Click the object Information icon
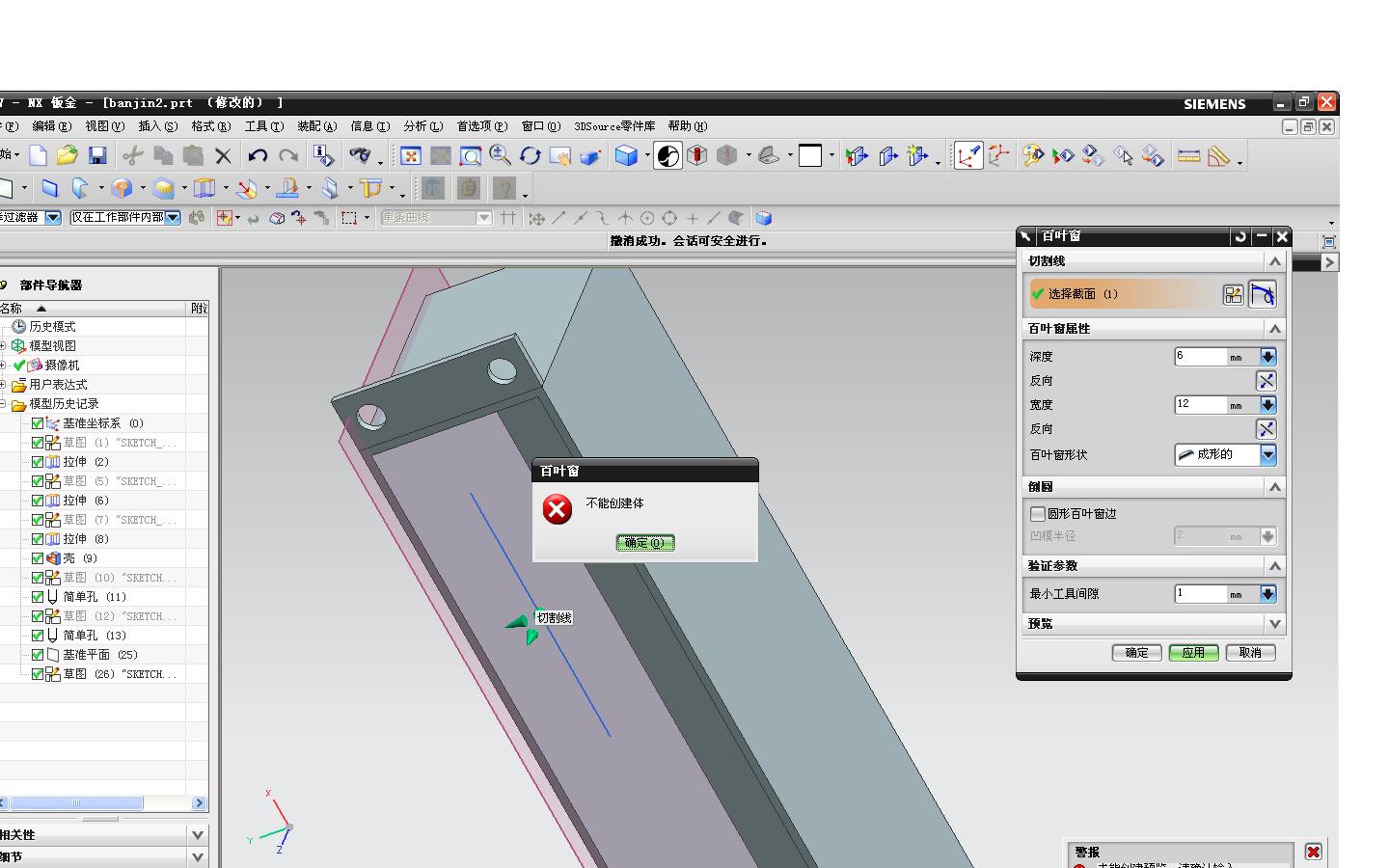1389x868 pixels. 323,155
